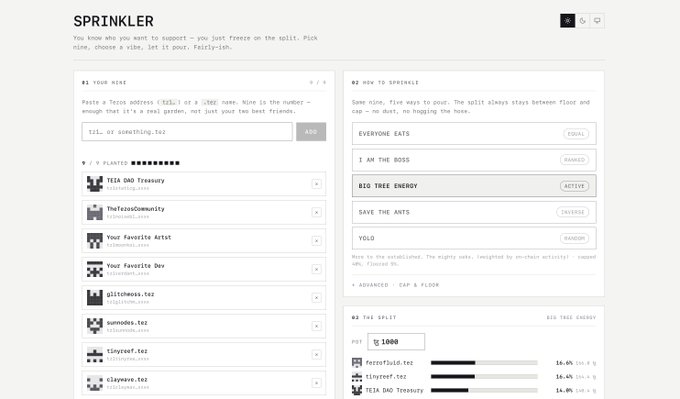Click the TEIA DAO Treasury avatar in the split panel

357,390
